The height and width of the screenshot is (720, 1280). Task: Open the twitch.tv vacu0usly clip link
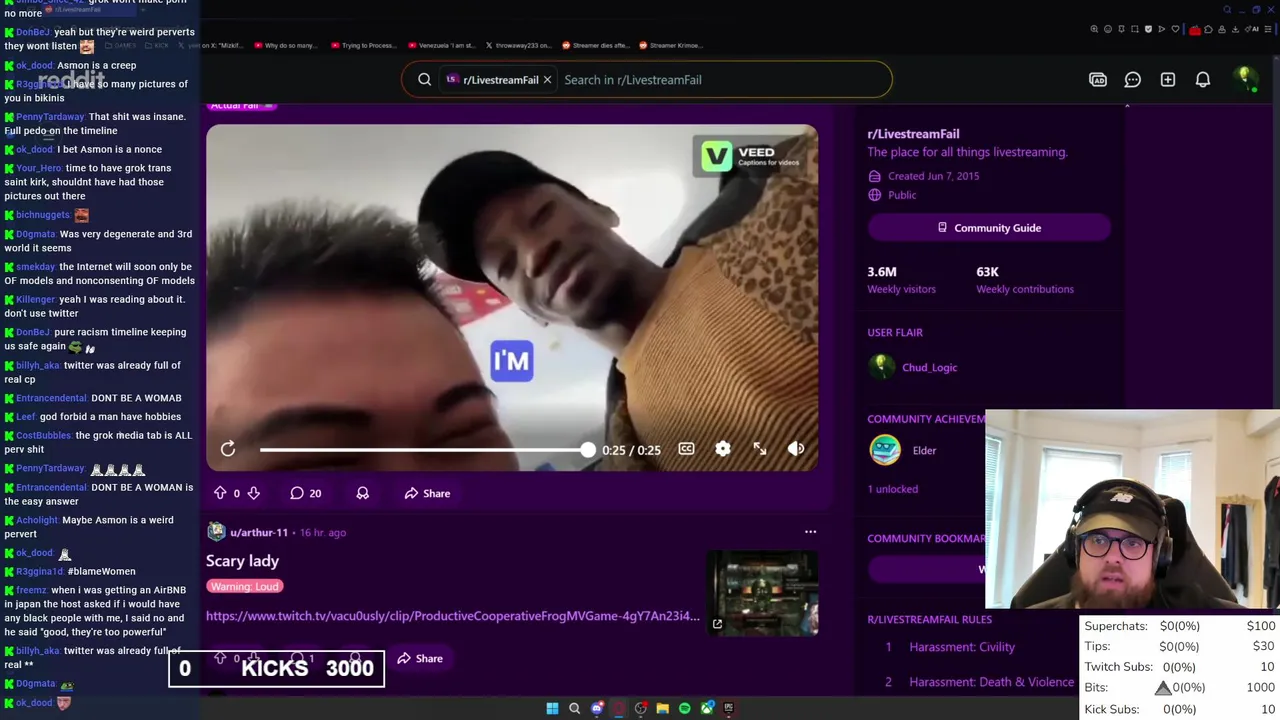tap(453, 616)
